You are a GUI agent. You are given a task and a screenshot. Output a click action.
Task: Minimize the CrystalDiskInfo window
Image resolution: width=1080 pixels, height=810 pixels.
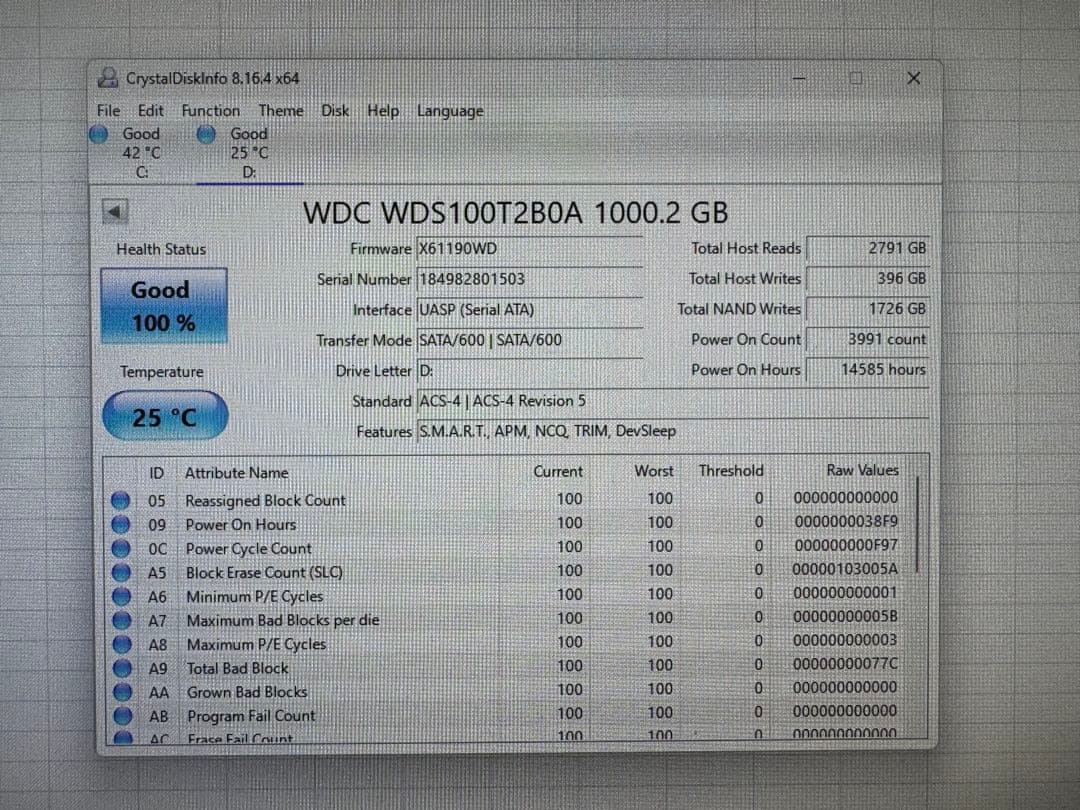(799, 79)
